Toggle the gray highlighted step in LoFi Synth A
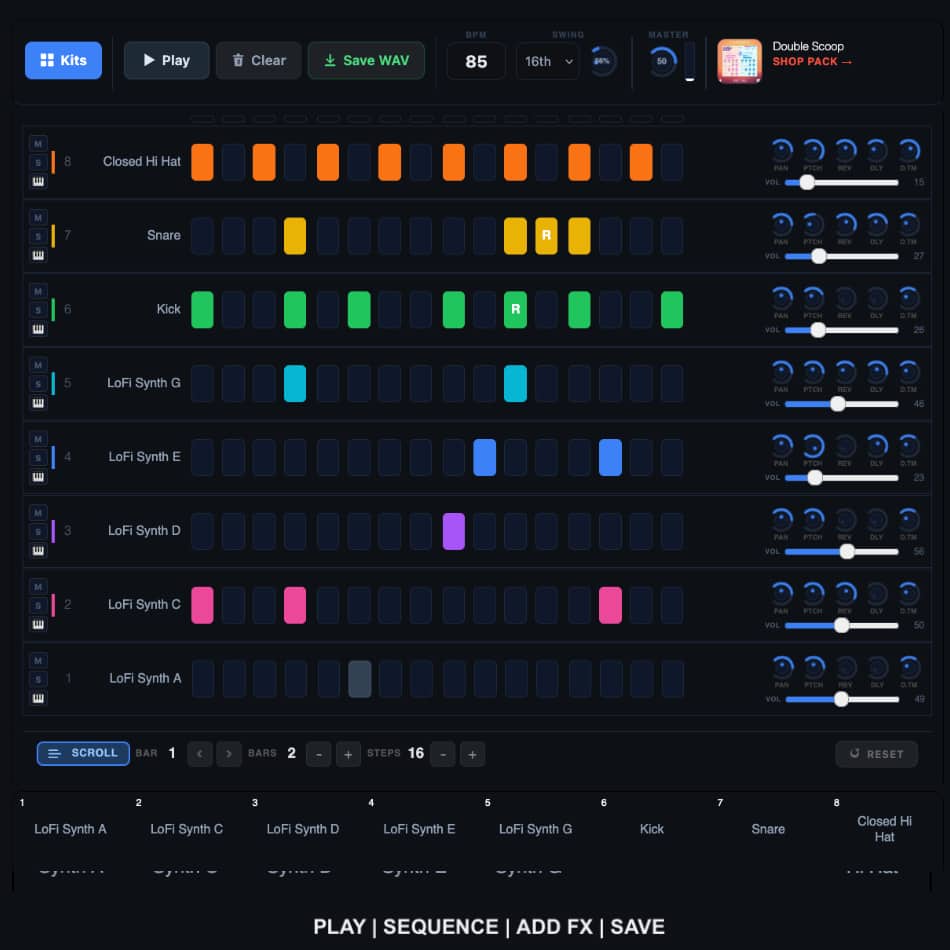Screen dimensions: 950x950 360,679
